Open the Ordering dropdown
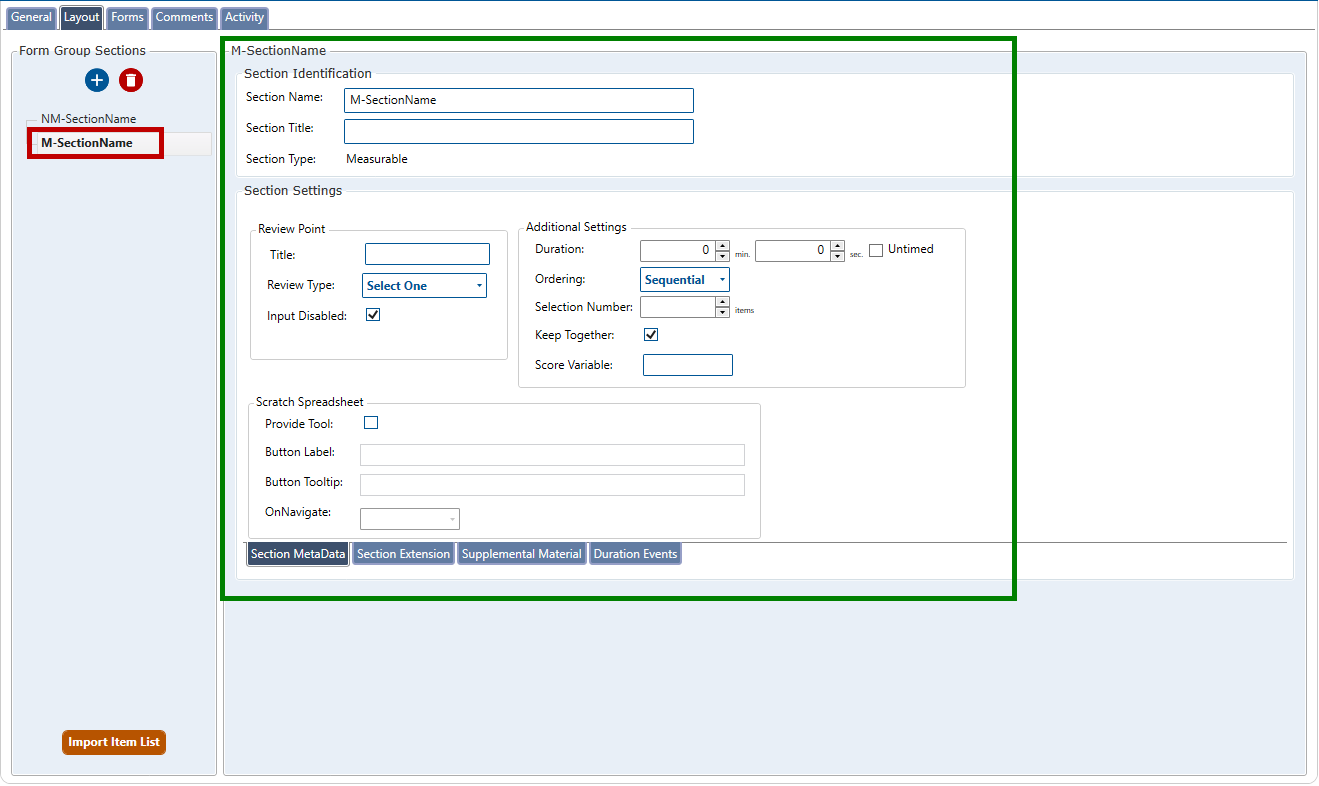Screen dimensions: 1319x786 (x=685, y=280)
